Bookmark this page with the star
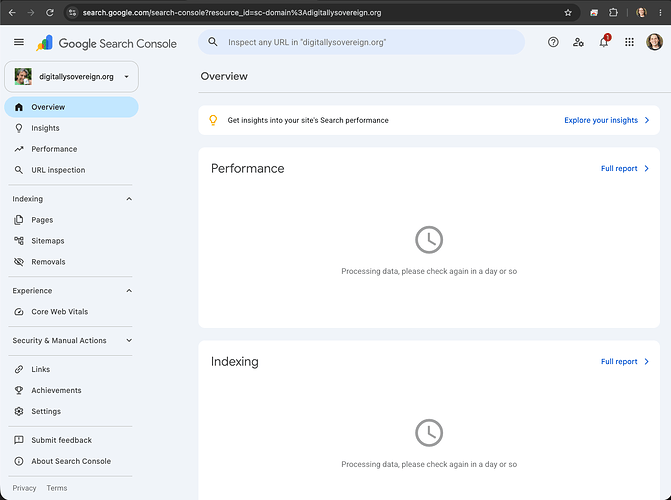This screenshot has height=500, width=671. [x=568, y=12]
